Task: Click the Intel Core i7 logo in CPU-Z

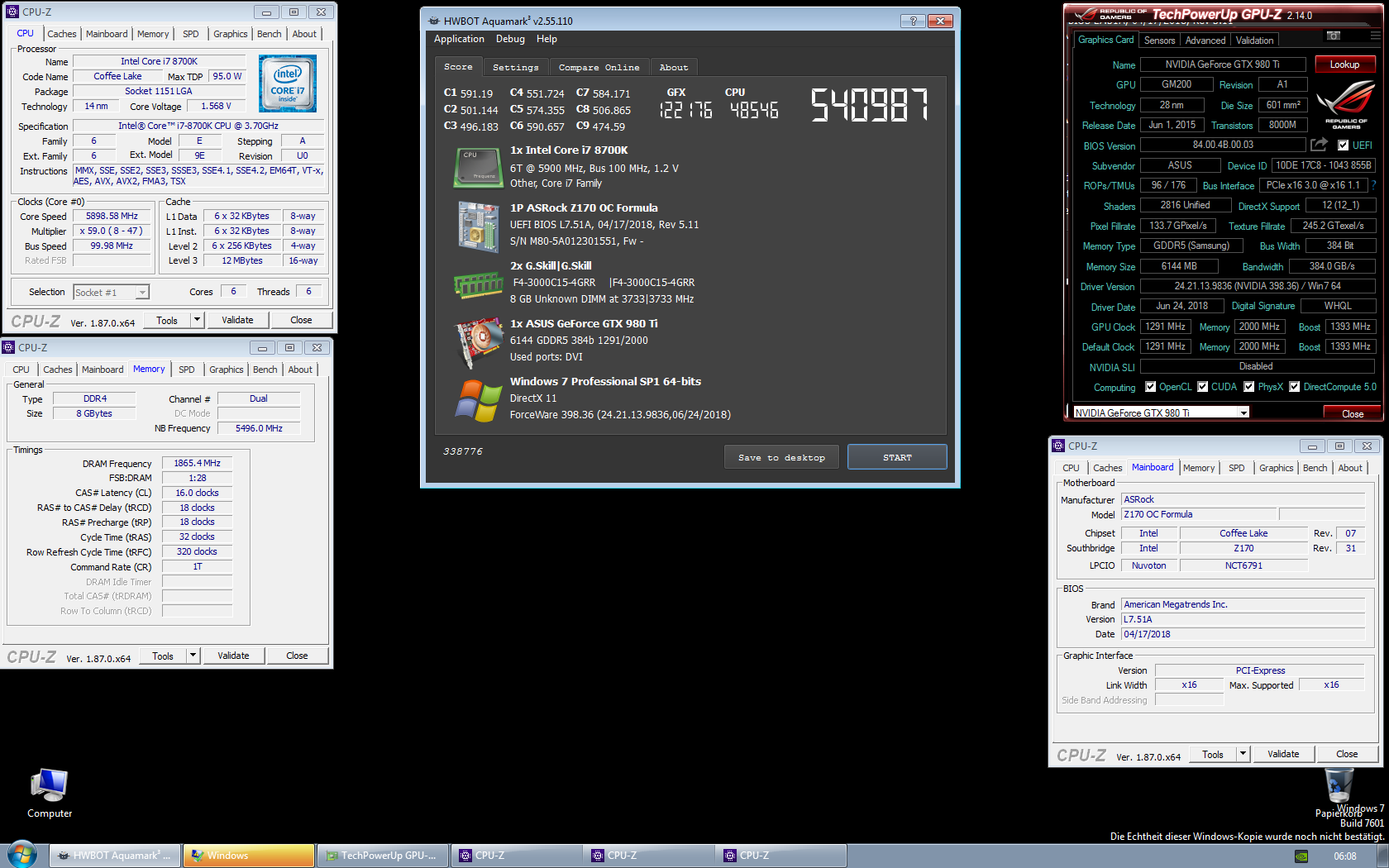Action: [288, 83]
